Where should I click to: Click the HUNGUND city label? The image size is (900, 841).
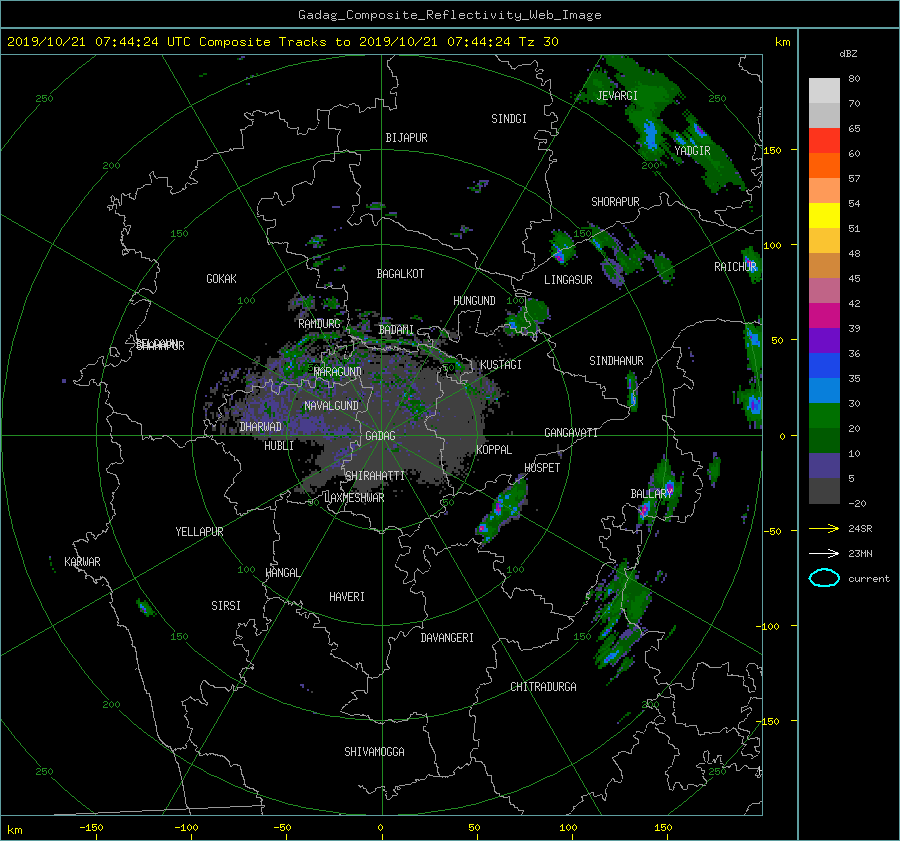pyautogui.click(x=474, y=301)
